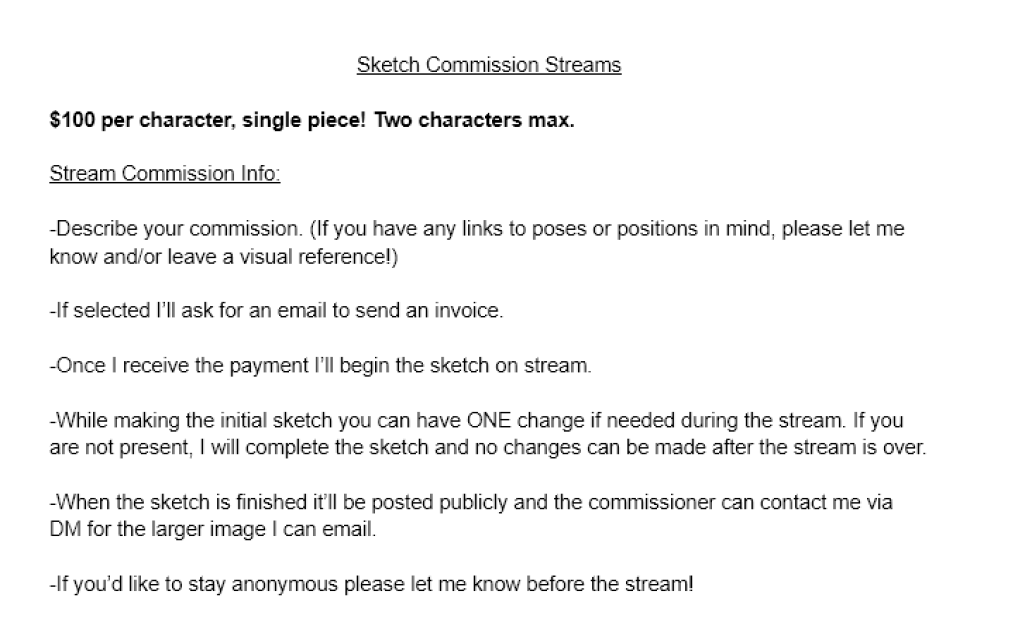Click the stay anonymous line
The width and height of the screenshot is (1032, 639).
pos(372,584)
